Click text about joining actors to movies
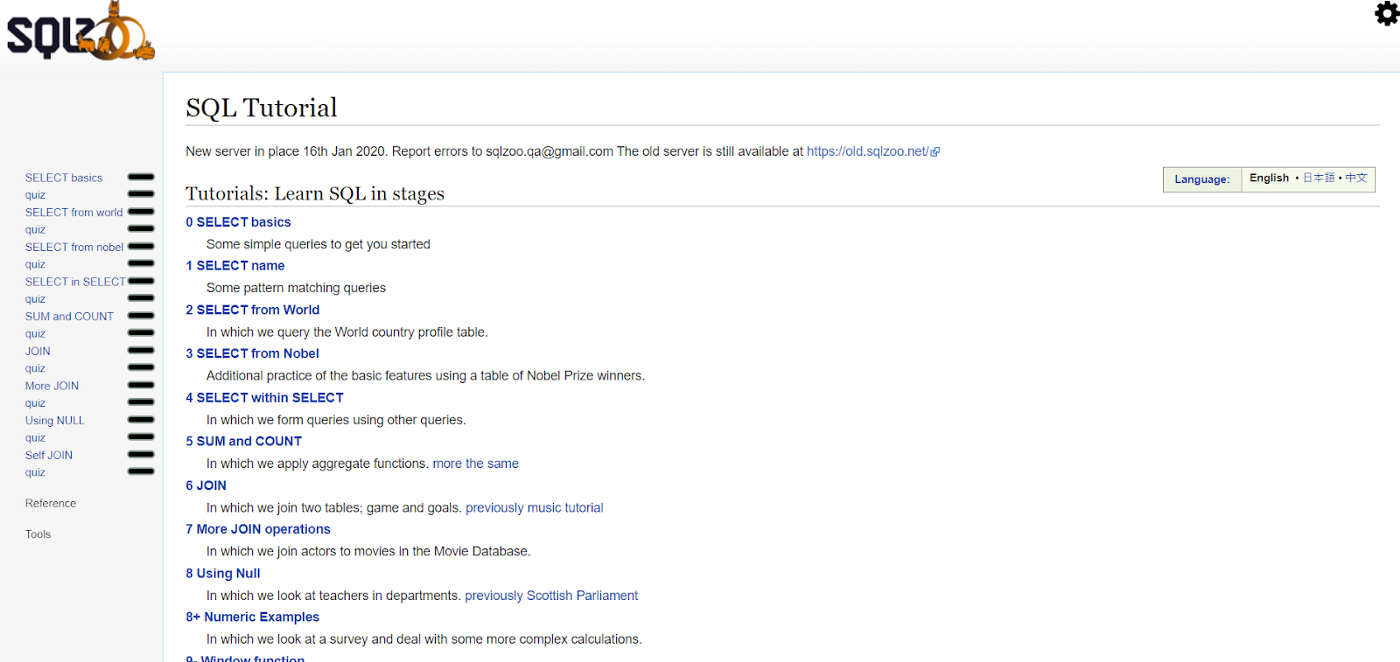This screenshot has width=1400, height=662. click(x=368, y=551)
